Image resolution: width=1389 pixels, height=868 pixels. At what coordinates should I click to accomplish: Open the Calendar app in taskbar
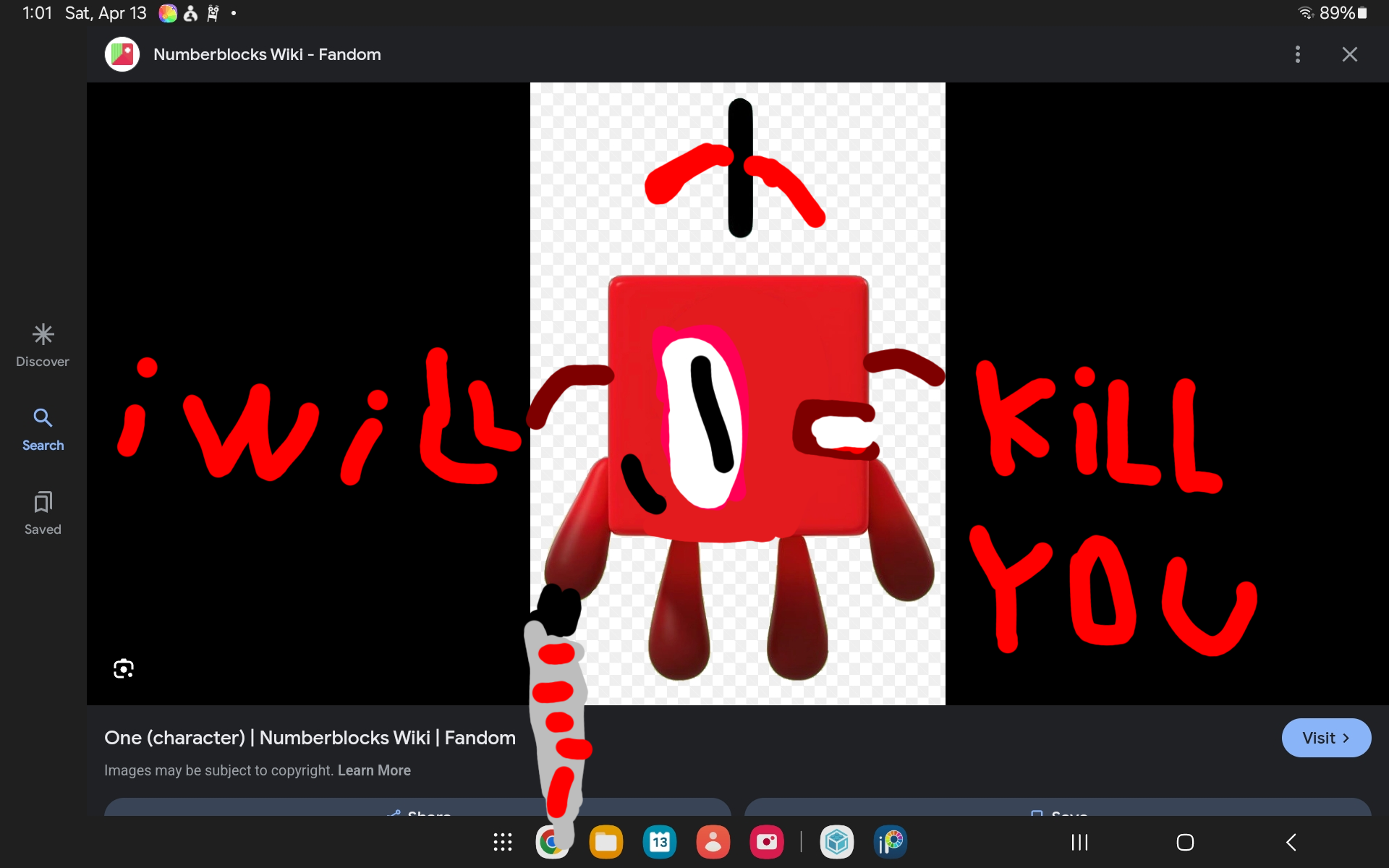click(659, 842)
